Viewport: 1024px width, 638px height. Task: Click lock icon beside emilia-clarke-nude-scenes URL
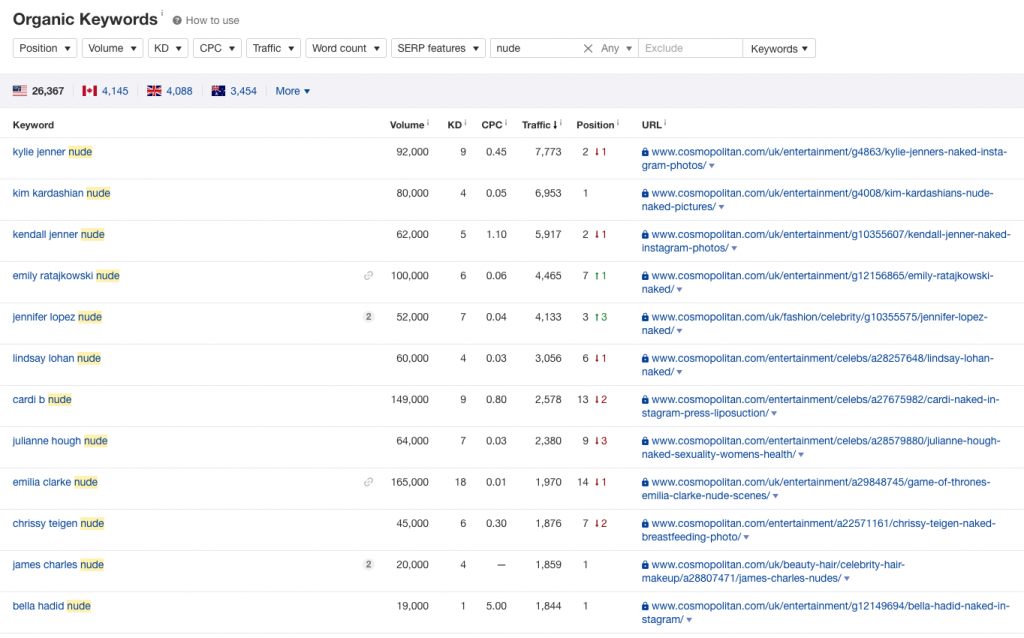pyautogui.click(x=645, y=483)
